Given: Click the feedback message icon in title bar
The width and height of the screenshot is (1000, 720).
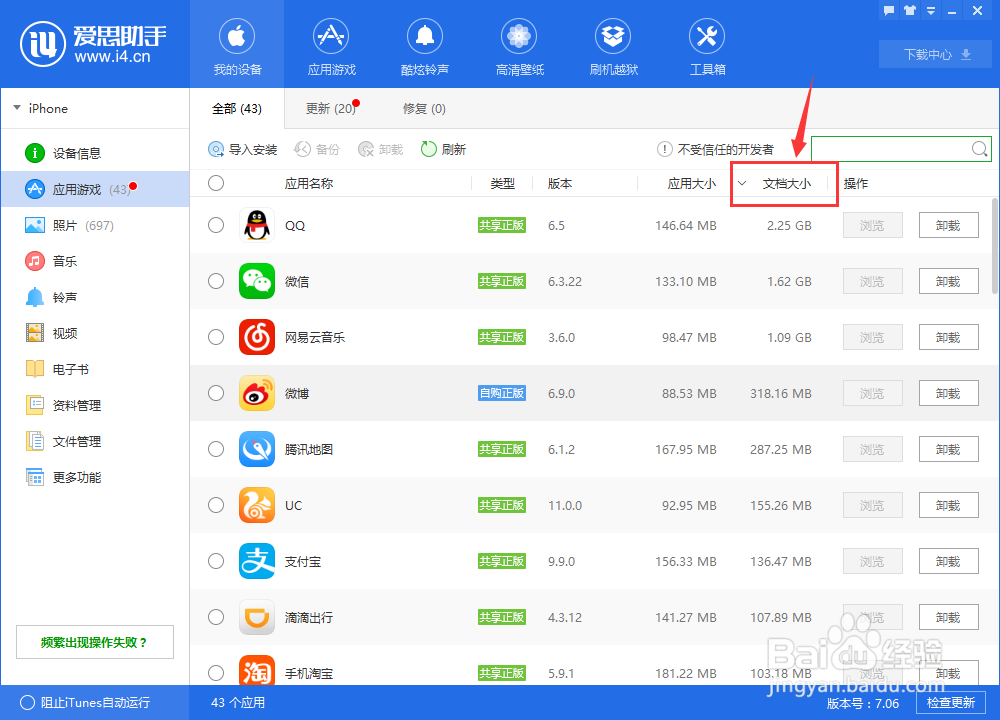Looking at the screenshot, I should [x=889, y=10].
